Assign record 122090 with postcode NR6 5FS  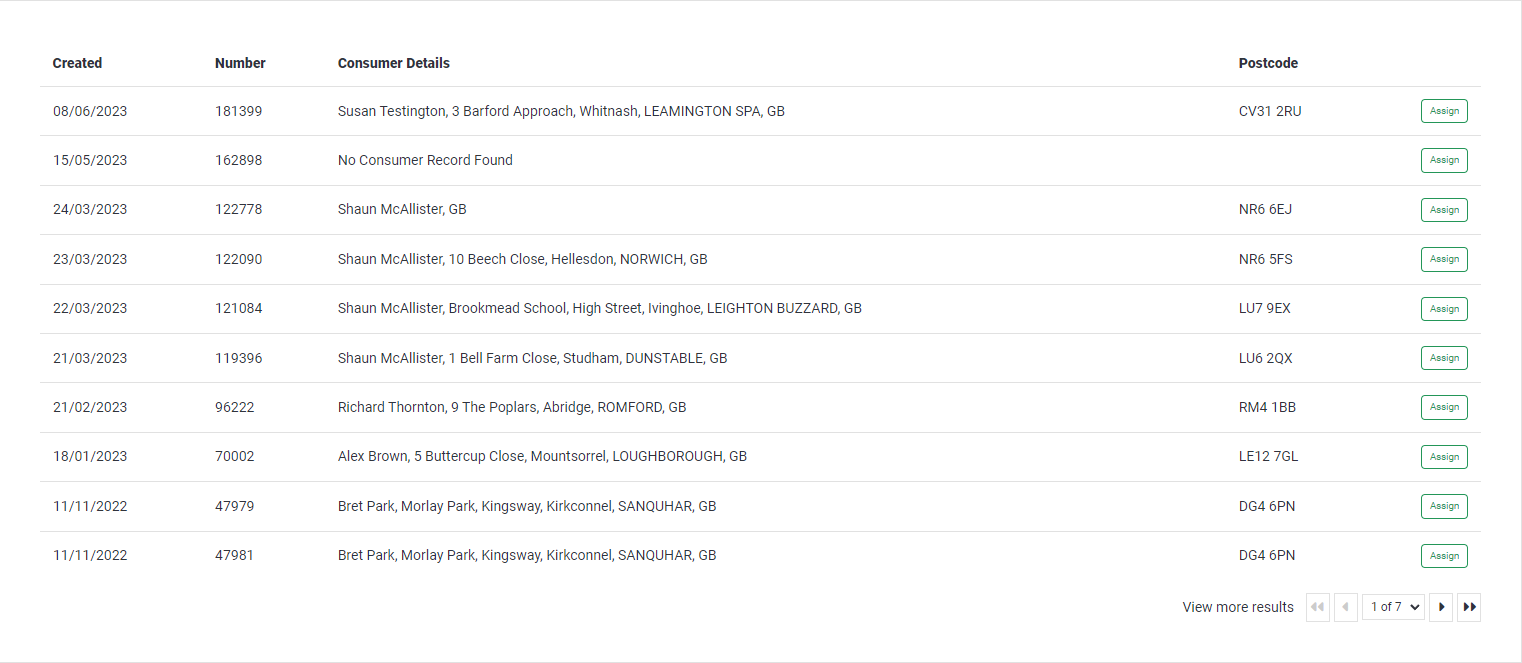tap(1444, 259)
